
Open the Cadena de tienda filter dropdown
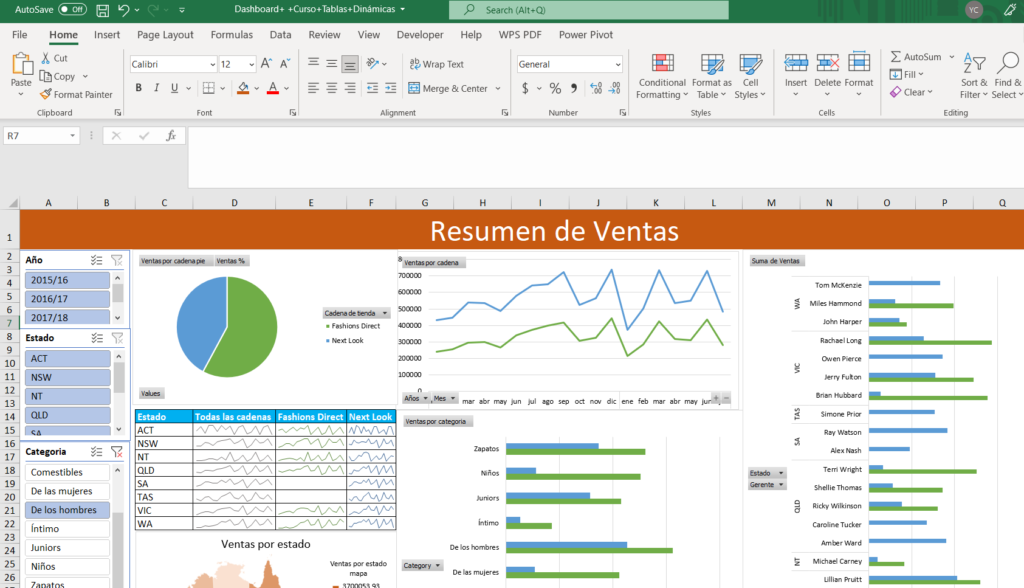coord(385,313)
